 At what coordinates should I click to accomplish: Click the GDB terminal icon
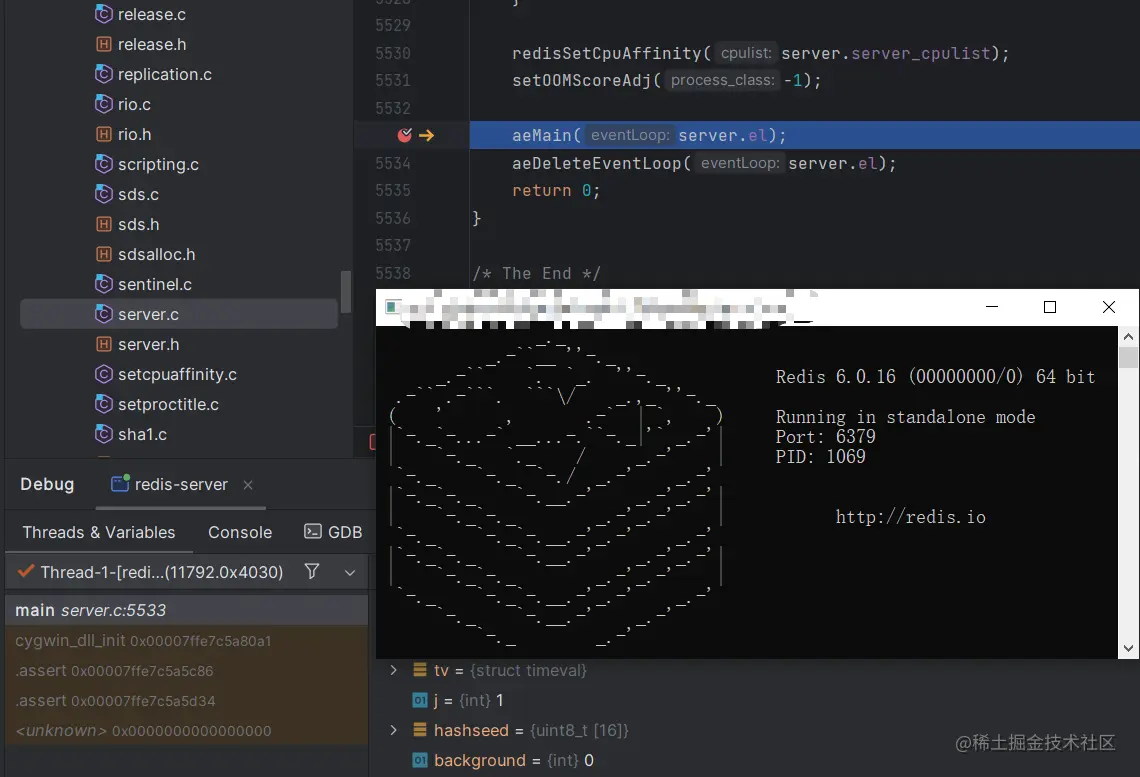coord(313,531)
